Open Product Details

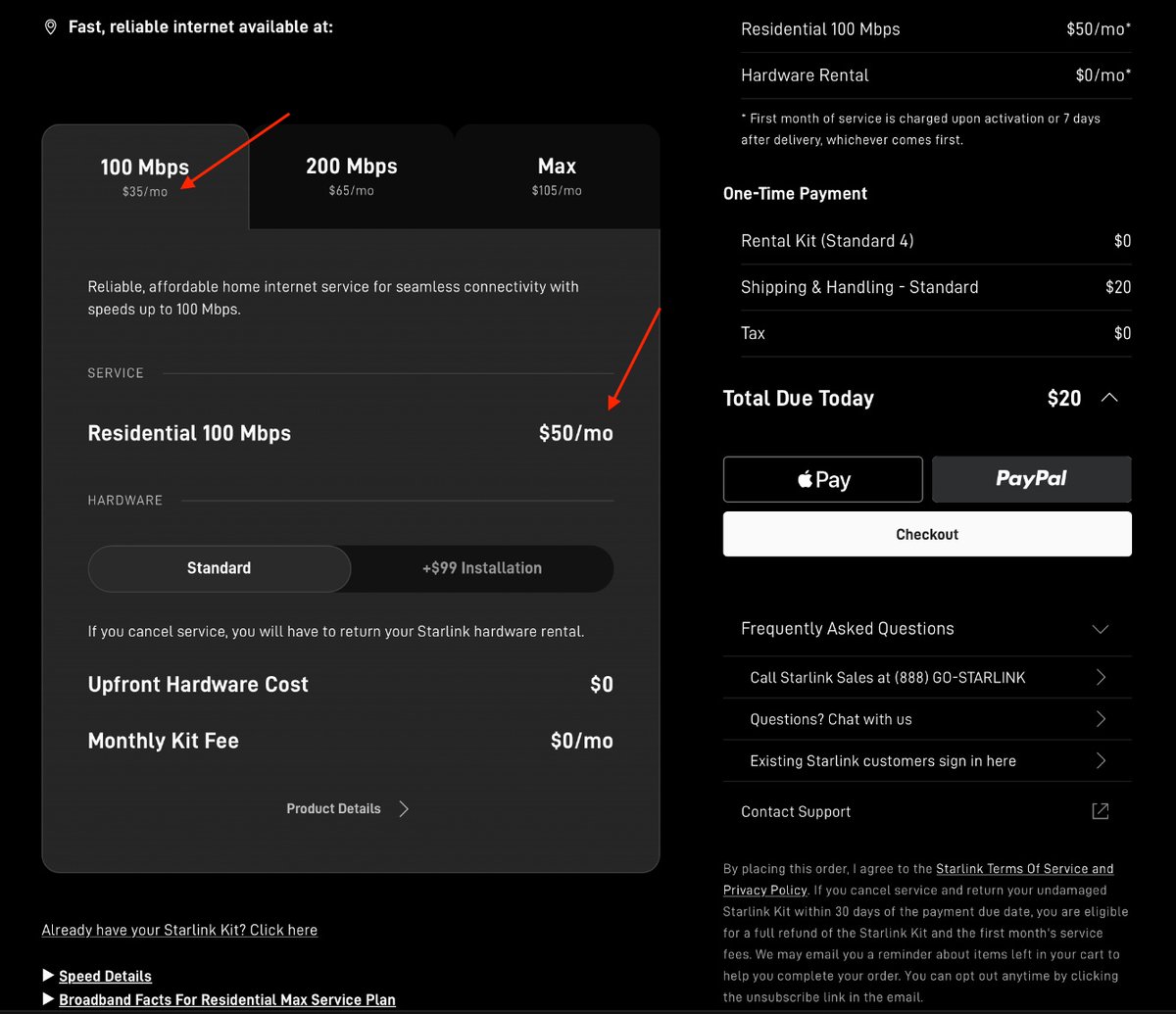(x=348, y=808)
